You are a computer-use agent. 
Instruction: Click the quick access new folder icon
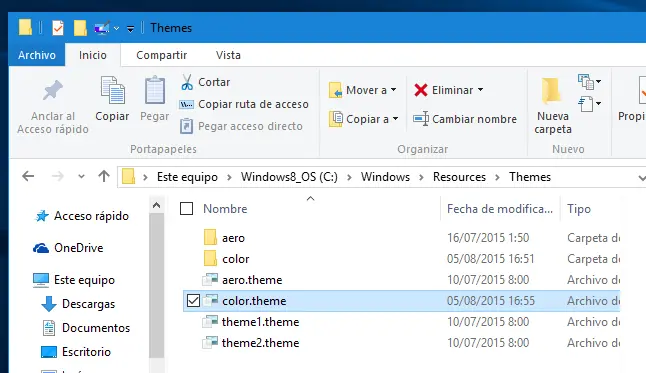(x=80, y=28)
